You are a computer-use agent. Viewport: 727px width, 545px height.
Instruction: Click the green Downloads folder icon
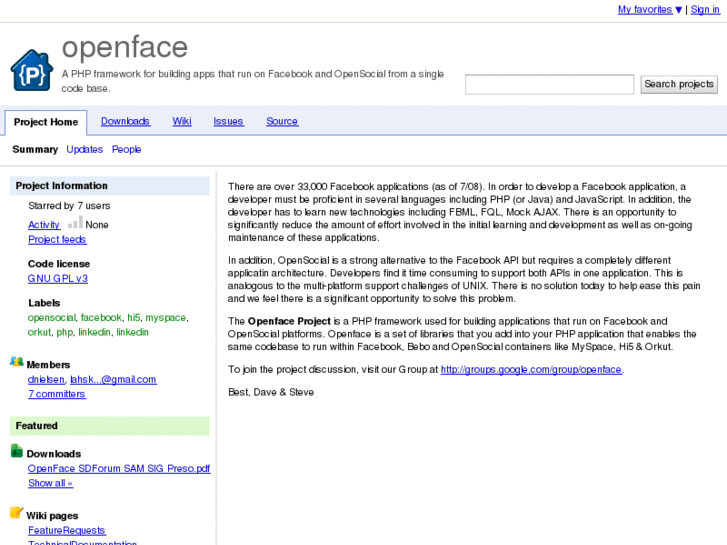17,451
